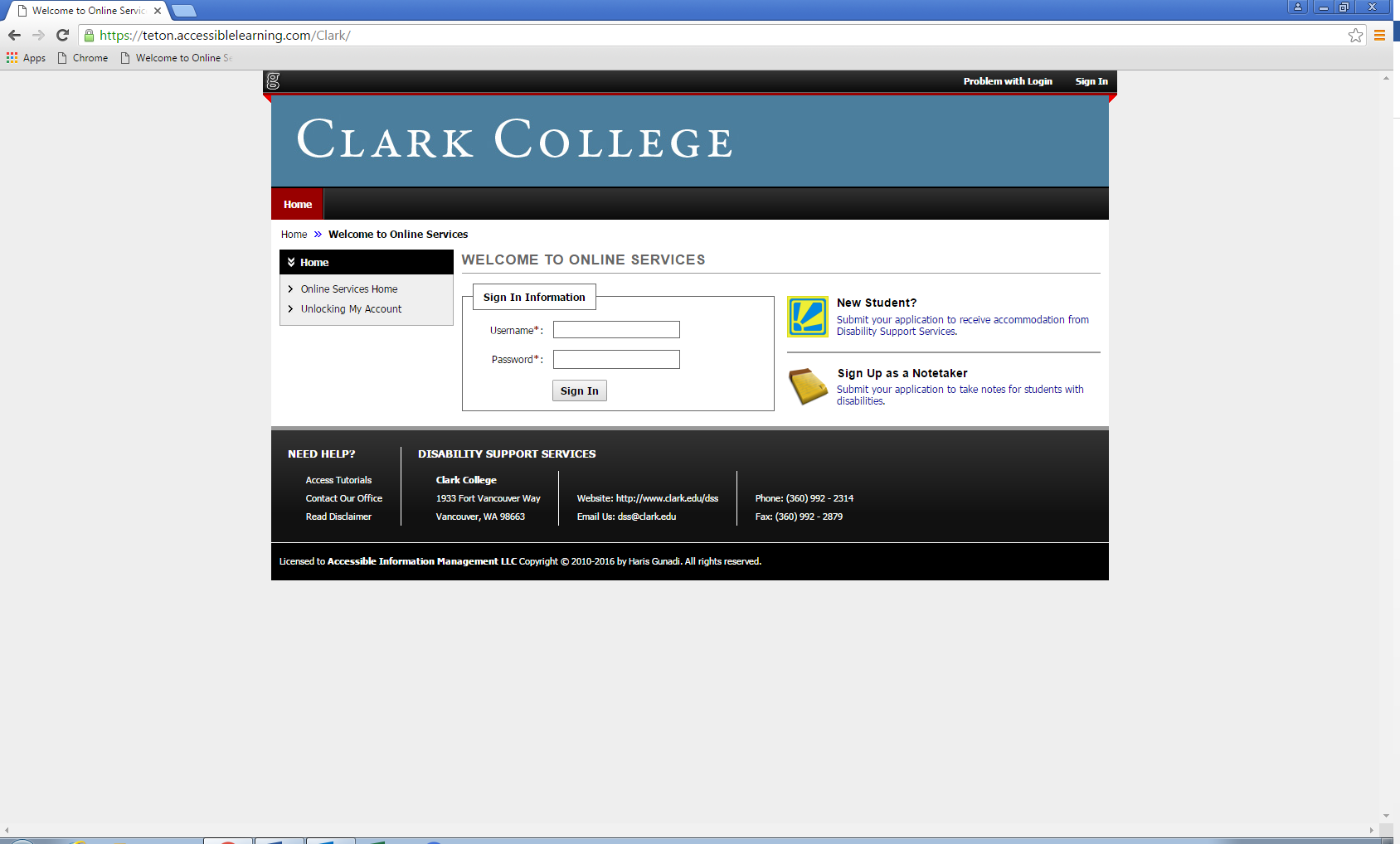The width and height of the screenshot is (1400, 844).
Task: Click Sign In link in top bar
Action: tap(1091, 81)
